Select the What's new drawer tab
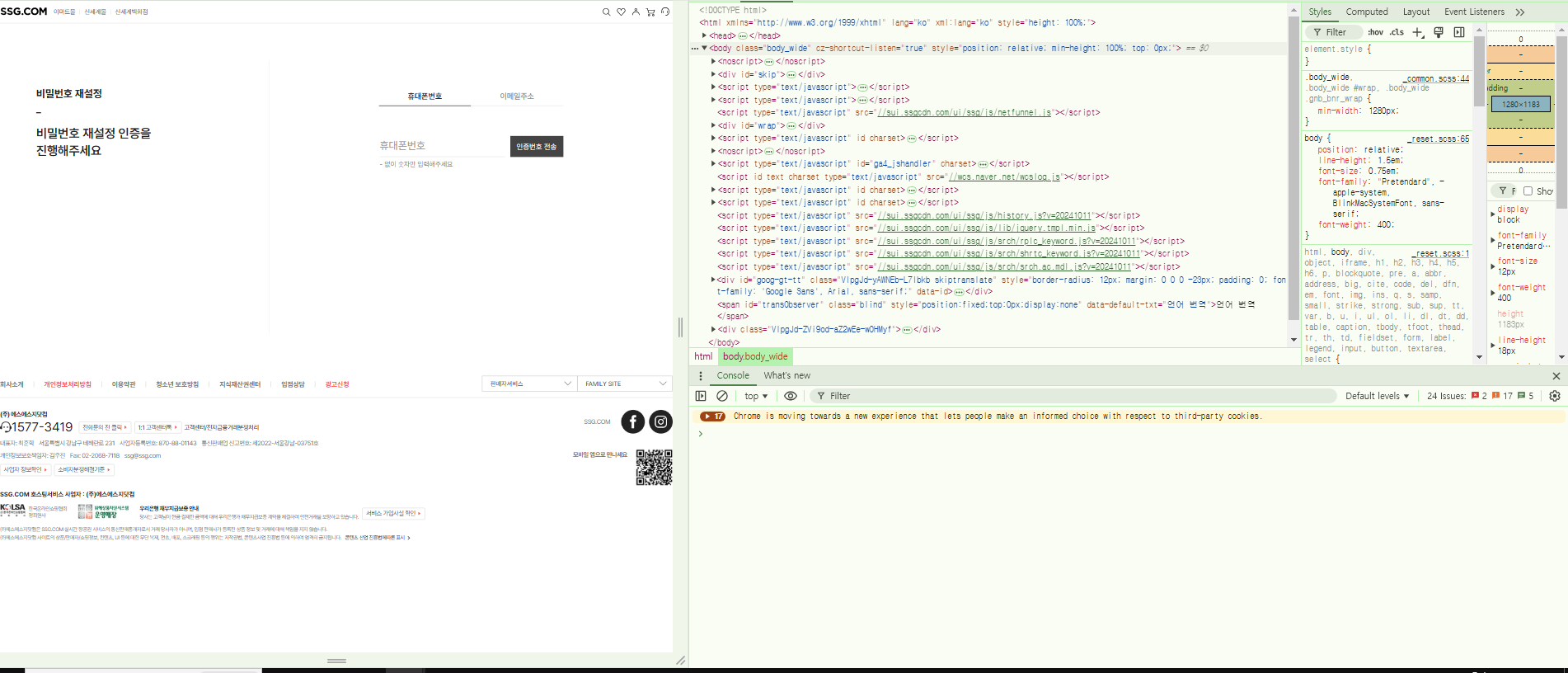Viewport: 1568px width, 673px height. (x=786, y=375)
